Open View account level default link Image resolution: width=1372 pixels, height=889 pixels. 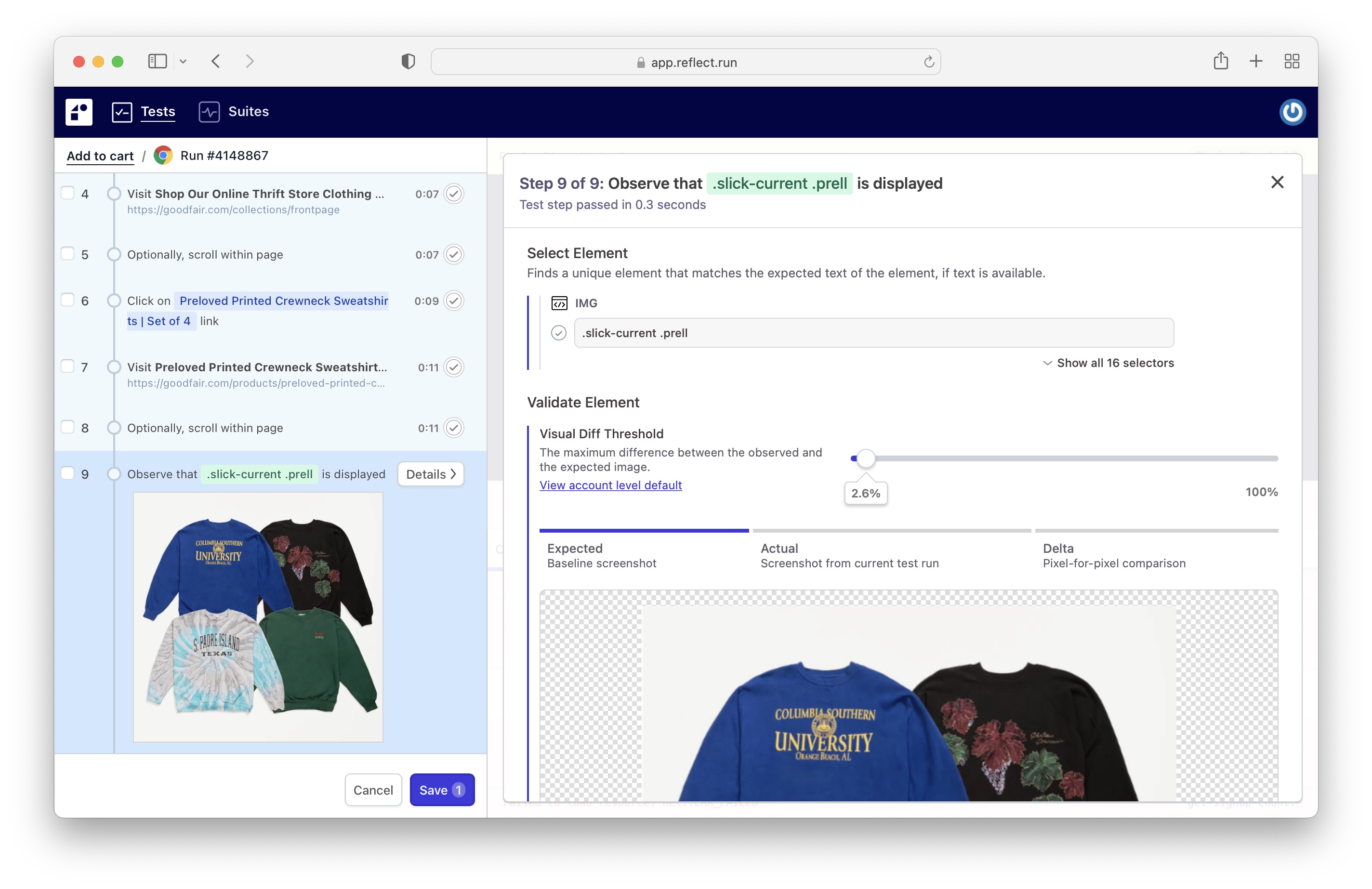pyautogui.click(x=610, y=485)
